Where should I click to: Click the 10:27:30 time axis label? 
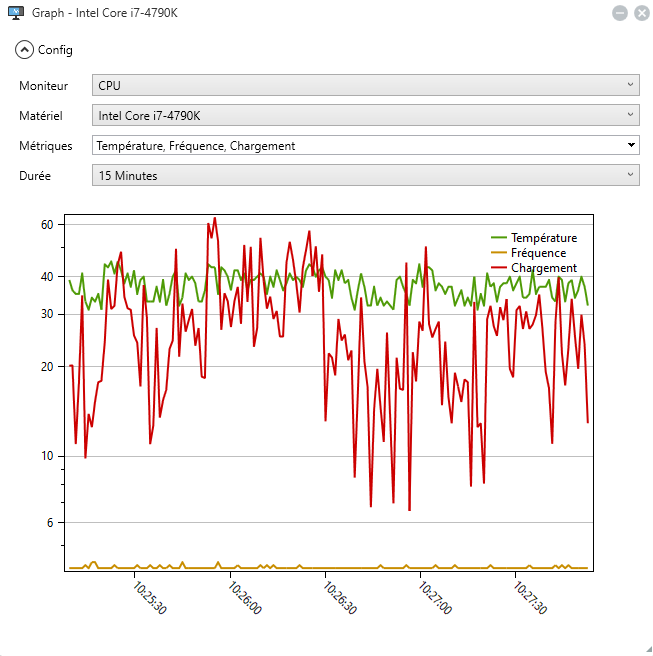[x=530, y=597]
